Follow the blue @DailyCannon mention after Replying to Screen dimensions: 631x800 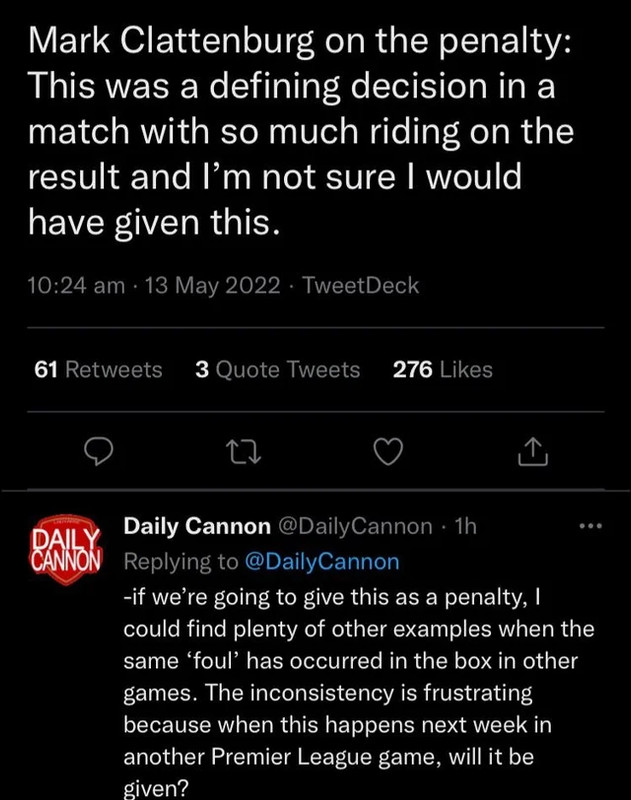pos(321,562)
